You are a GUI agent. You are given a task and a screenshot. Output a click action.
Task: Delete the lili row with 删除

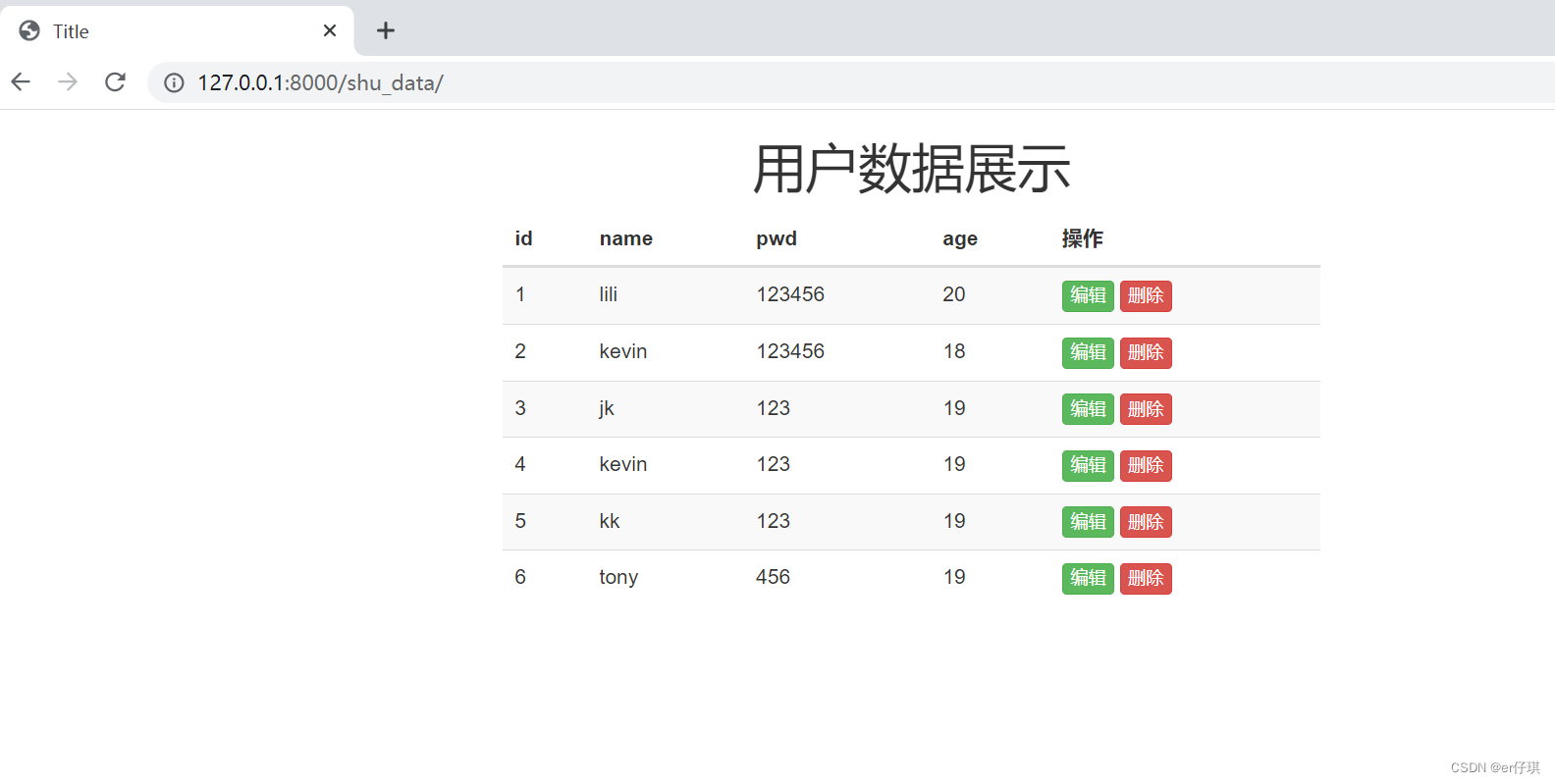1146,295
